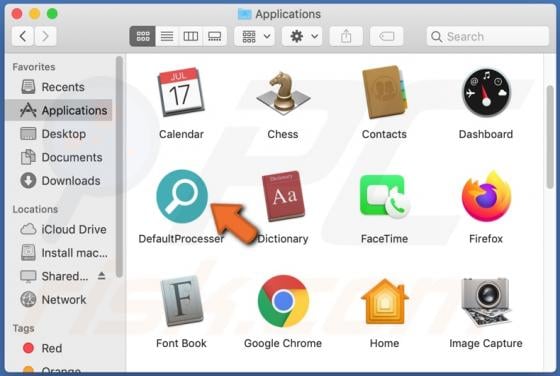Image resolution: width=560 pixels, height=376 pixels.
Task: Open Documents in the sidebar
Action: (59, 157)
